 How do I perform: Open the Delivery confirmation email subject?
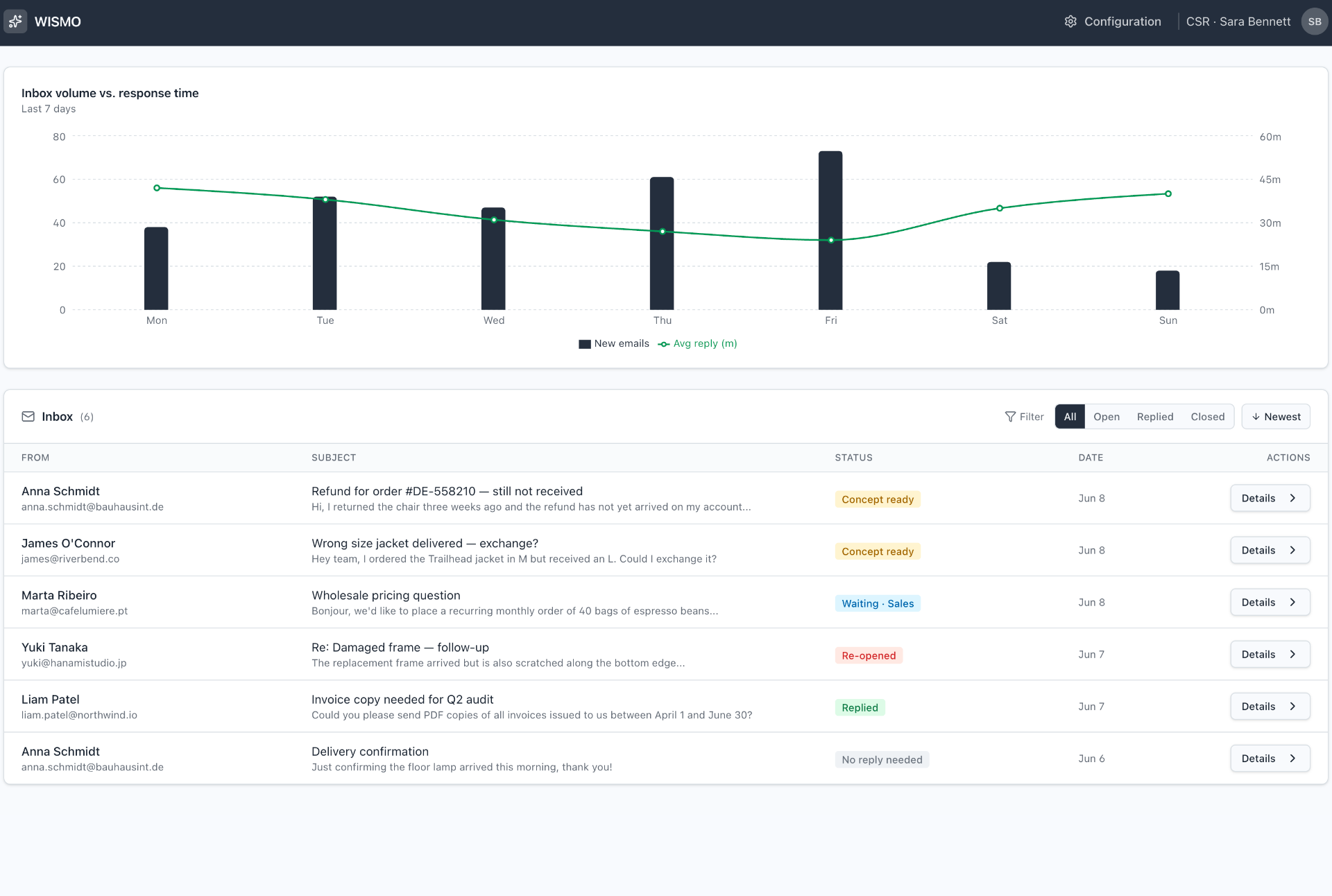370,752
